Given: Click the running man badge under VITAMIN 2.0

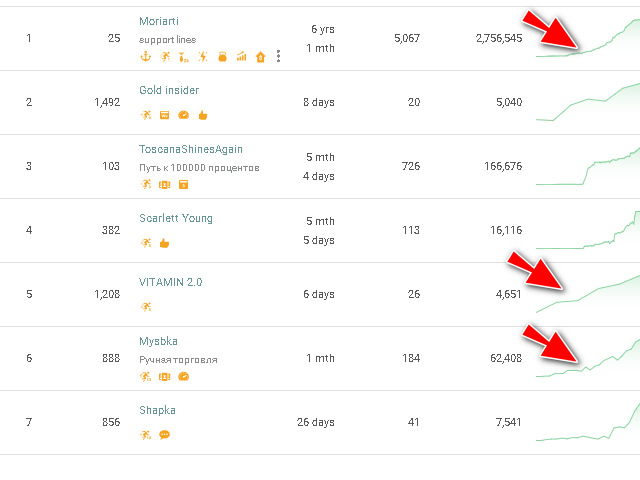Looking at the screenshot, I should click(x=146, y=307).
